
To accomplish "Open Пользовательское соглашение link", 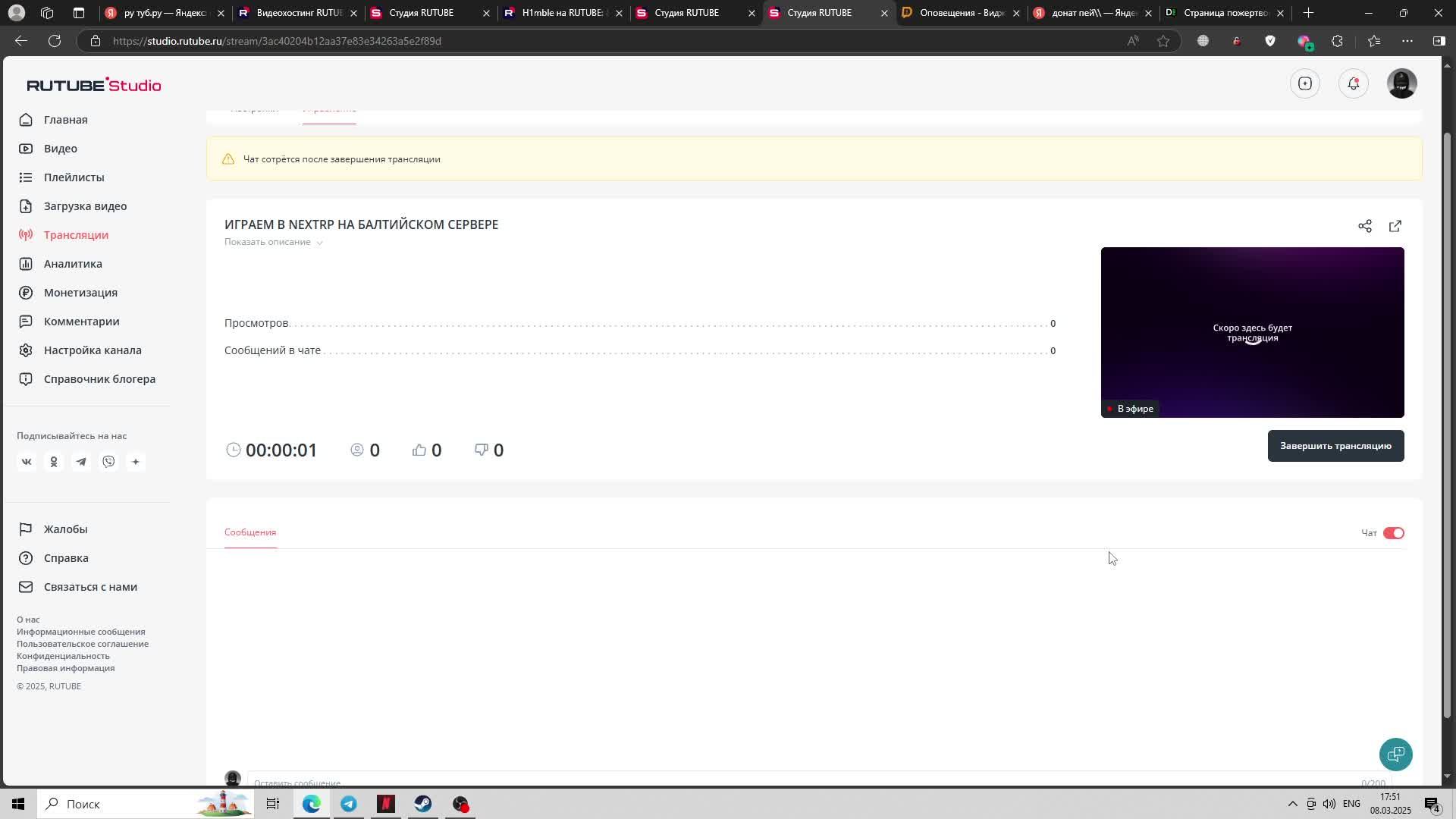I will 83,644.
